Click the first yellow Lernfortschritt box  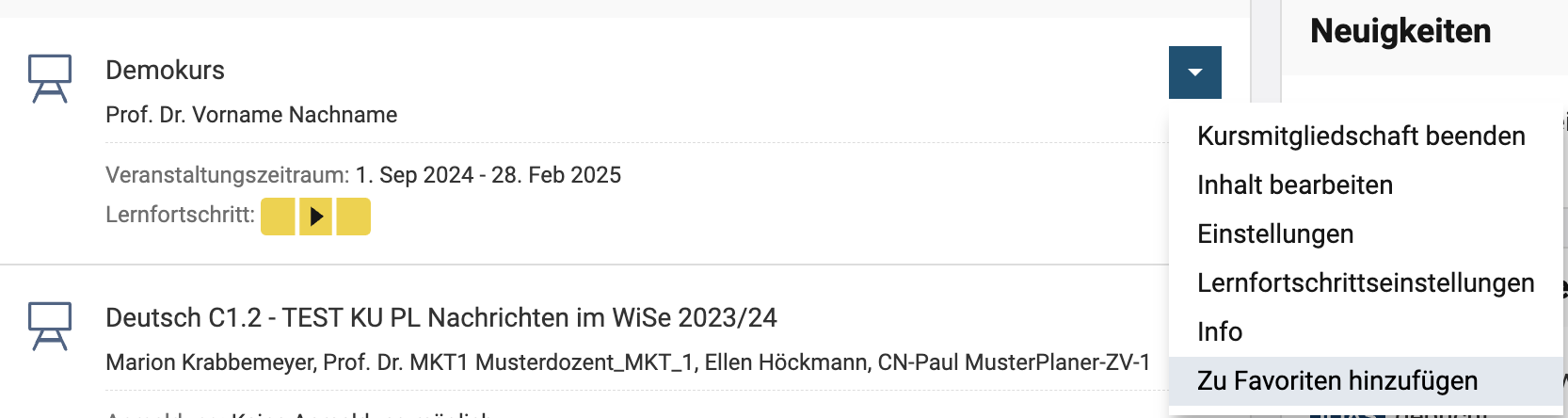(278, 217)
